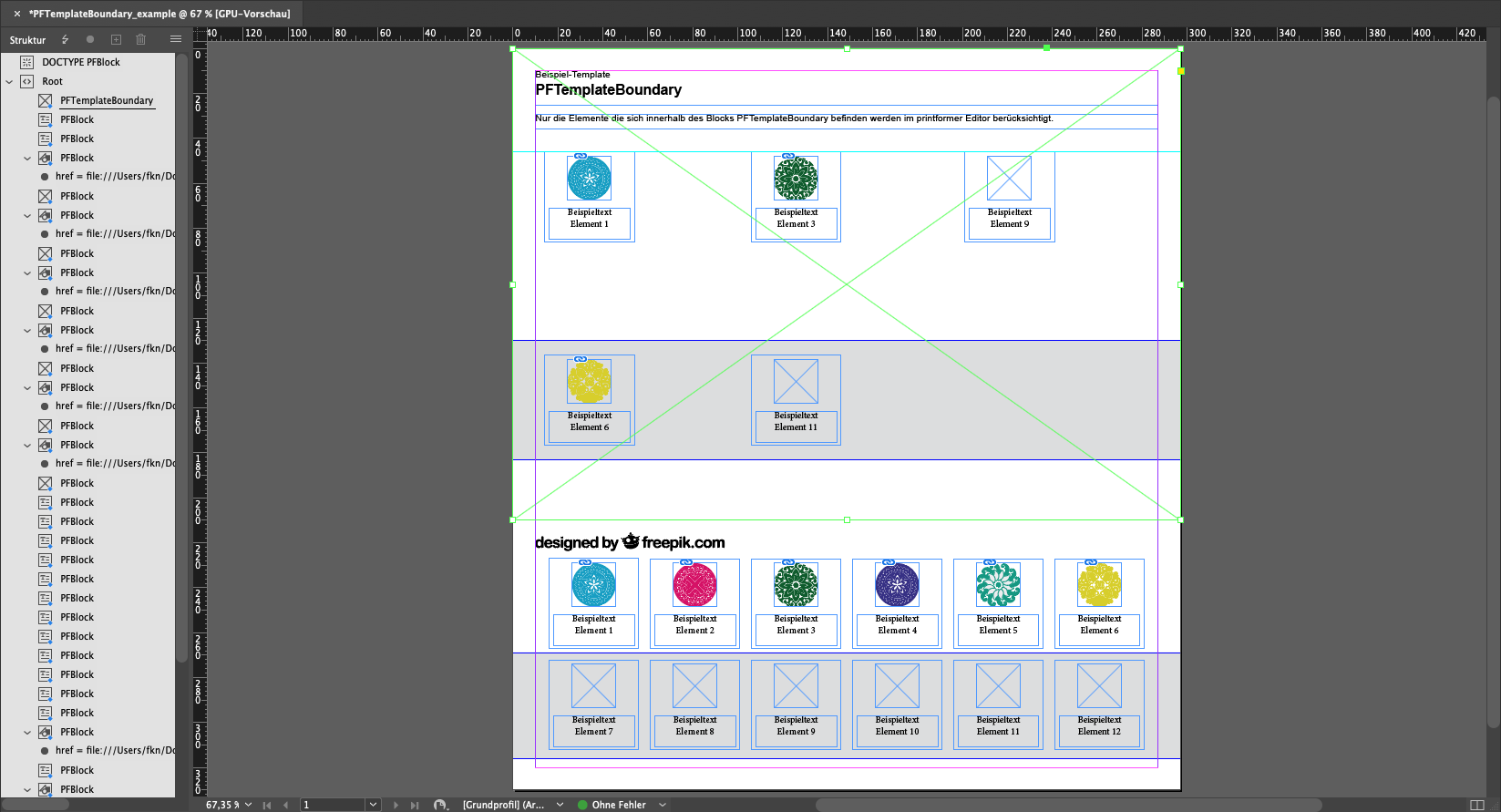Click the DOCTYPE PFBlock icon
This screenshot has height=812, width=1501.
click(x=27, y=62)
